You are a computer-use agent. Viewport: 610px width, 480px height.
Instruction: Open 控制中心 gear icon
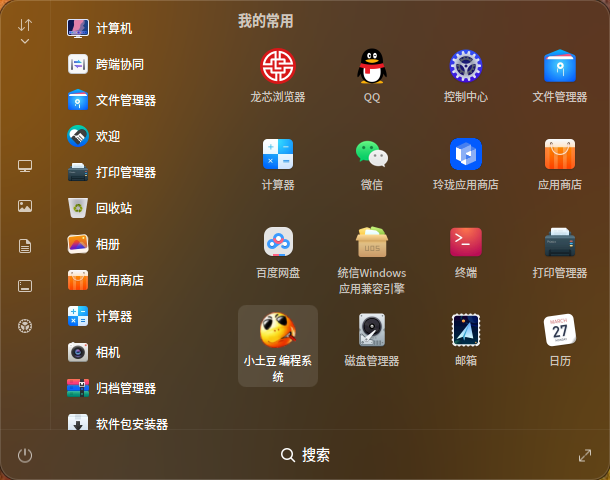(466, 75)
